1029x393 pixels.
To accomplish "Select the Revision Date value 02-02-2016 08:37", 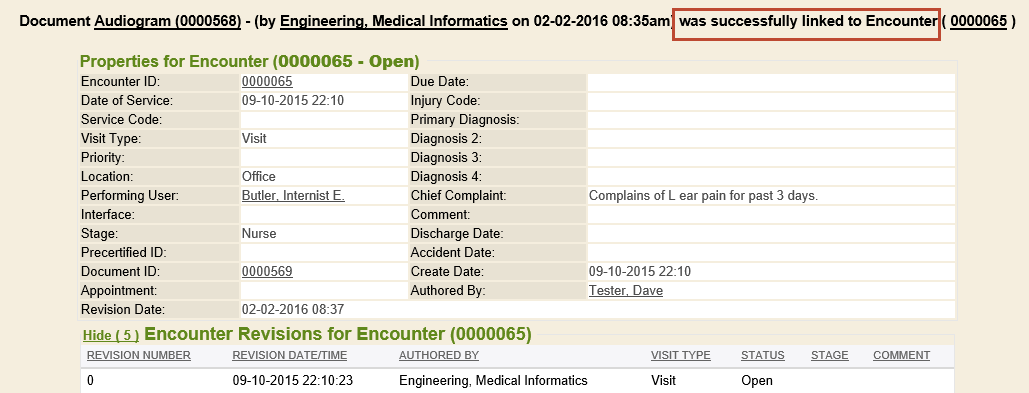I will click(x=293, y=310).
